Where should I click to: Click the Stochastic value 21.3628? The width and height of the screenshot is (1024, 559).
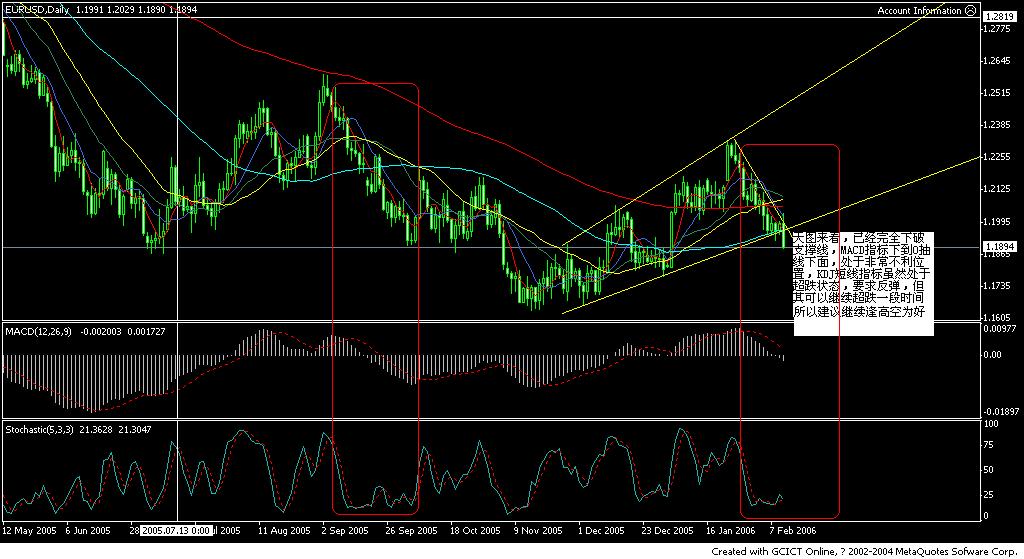(x=97, y=430)
